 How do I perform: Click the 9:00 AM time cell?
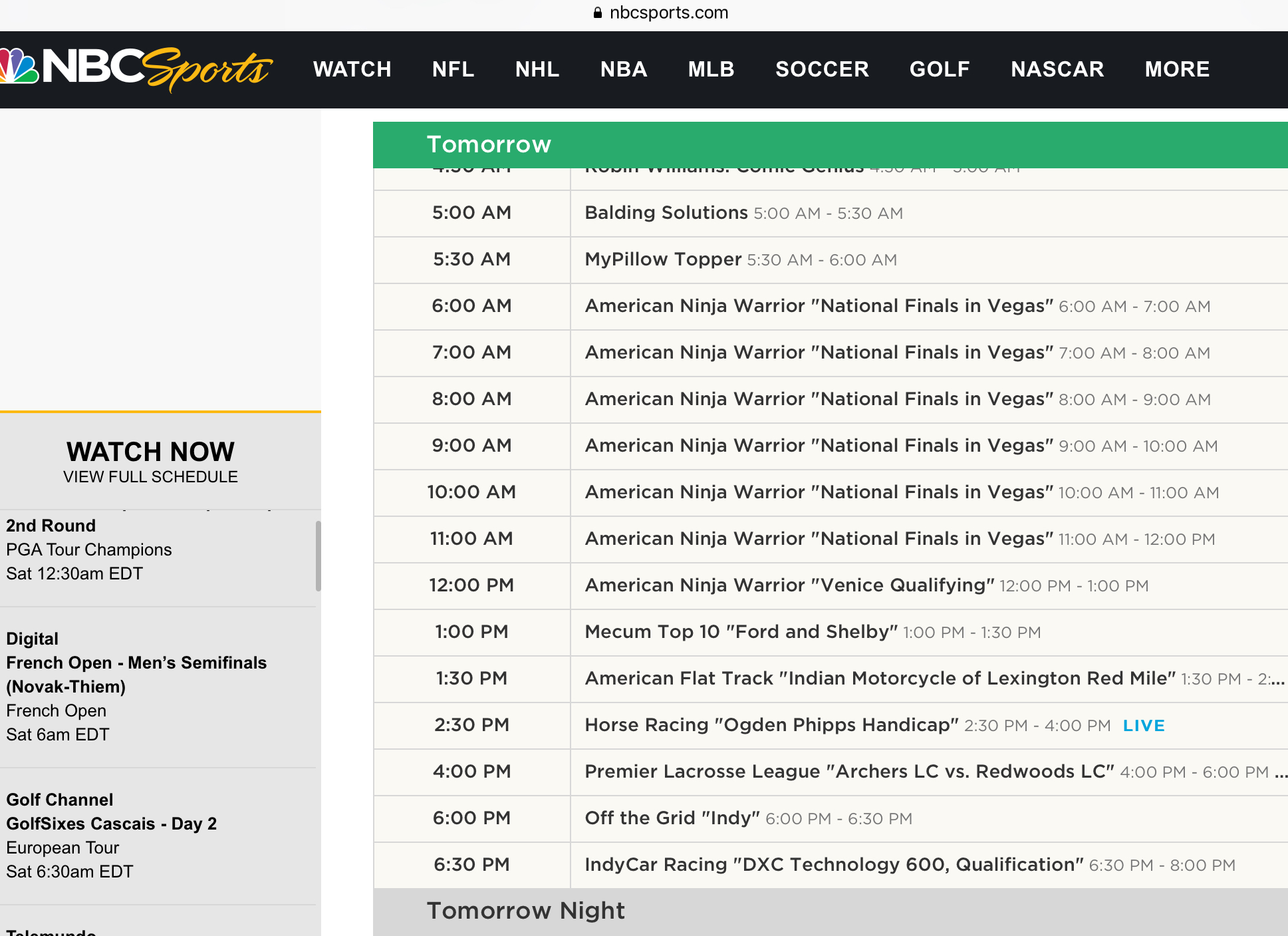coord(471,446)
